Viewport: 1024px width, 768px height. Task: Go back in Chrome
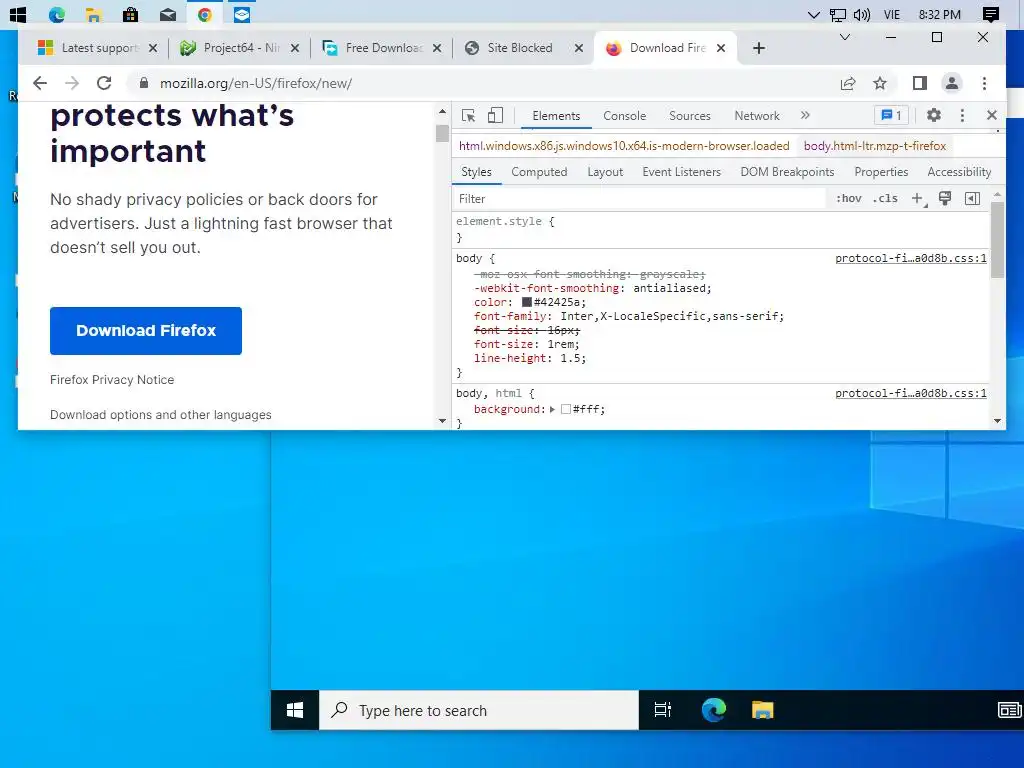tap(40, 83)
